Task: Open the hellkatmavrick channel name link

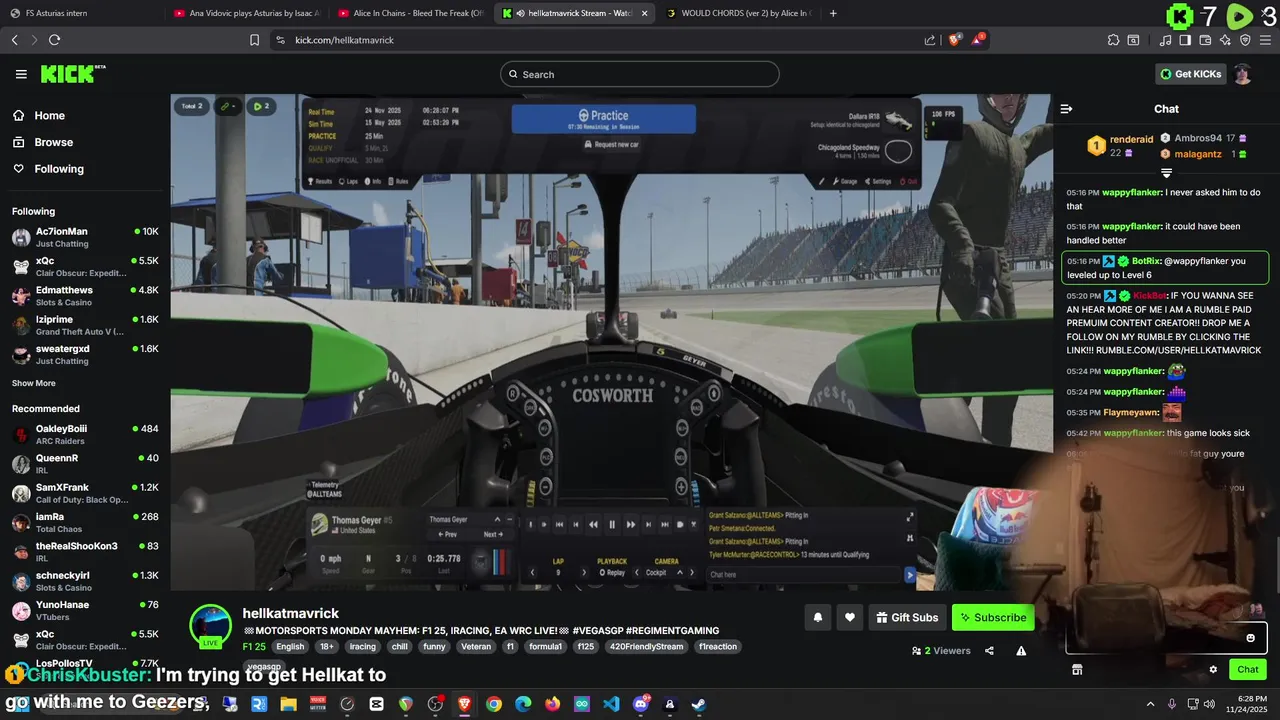Action: pos(291,613)
